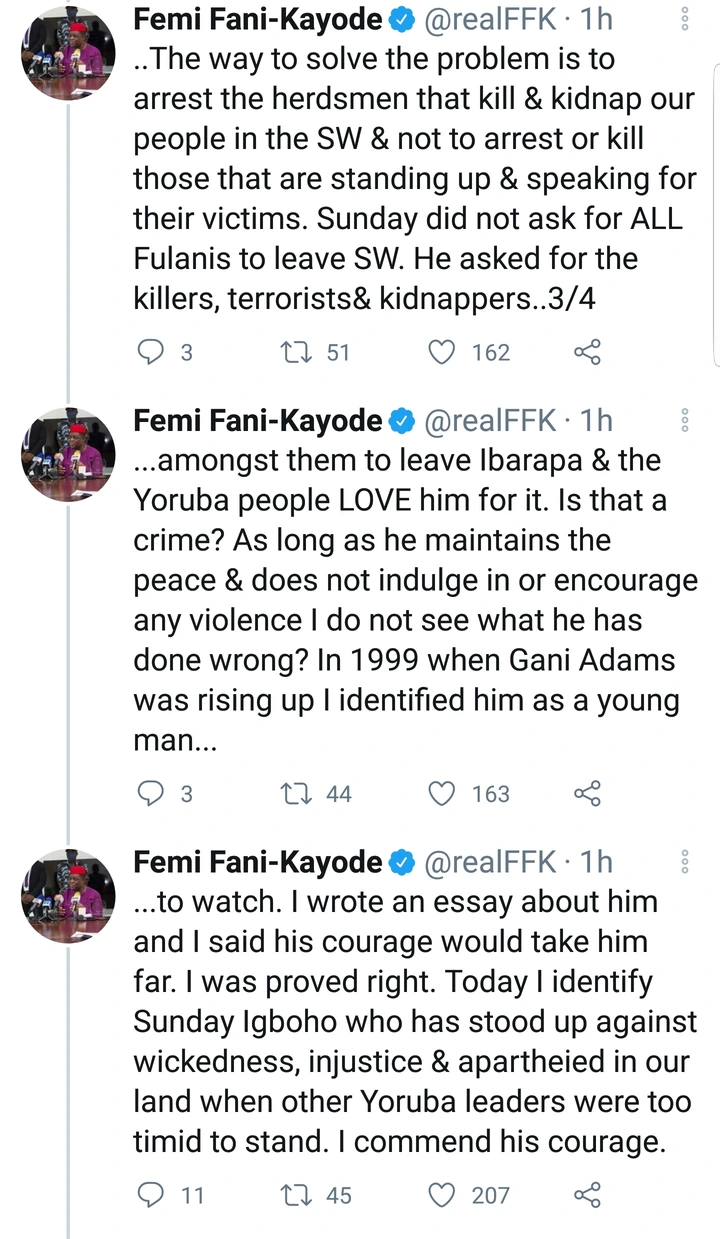Like the tweet with 207 likes
Image resolution: width=720 pixels, height=1239 pixels.
(x=442, y=1195)
